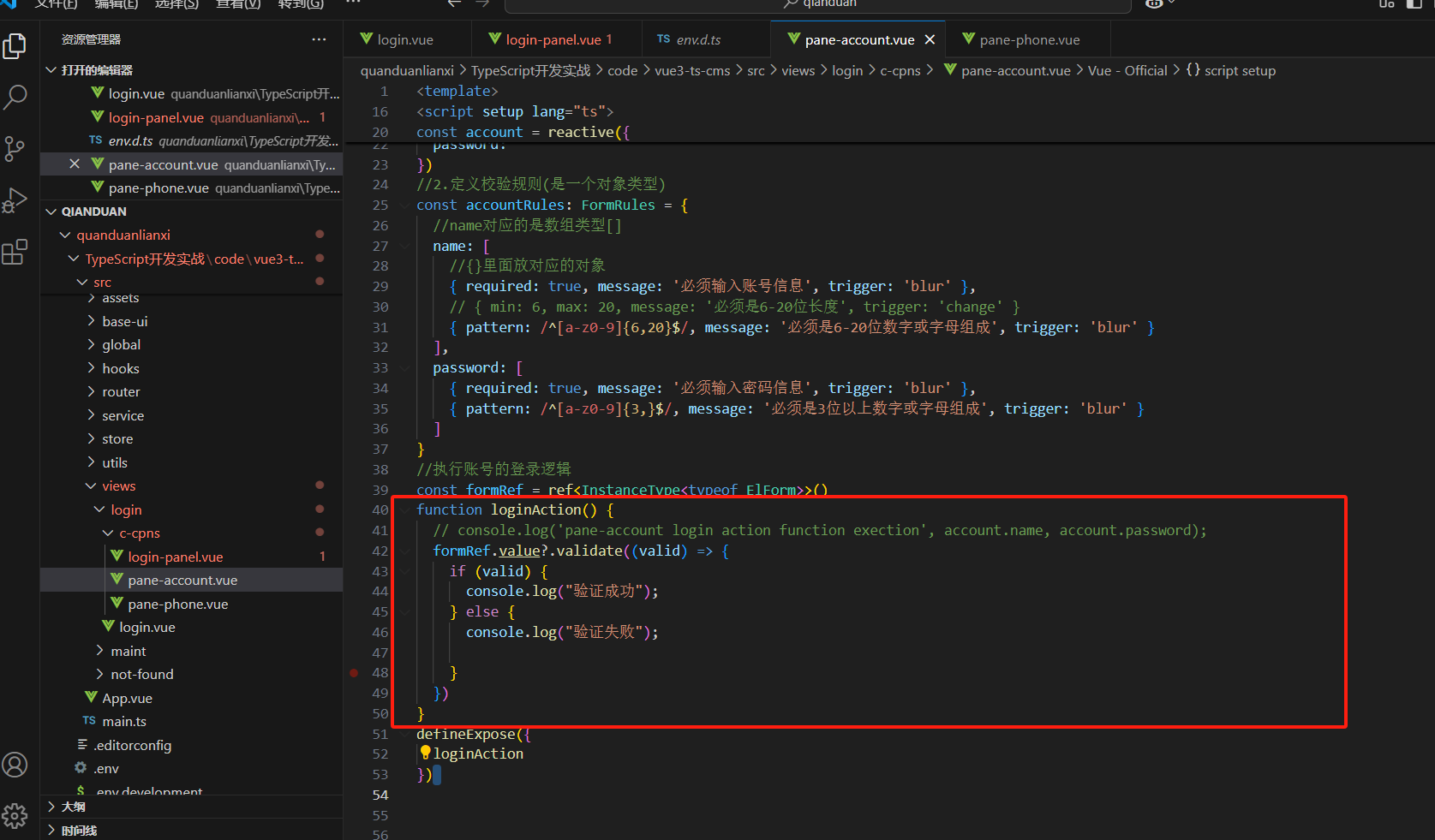This screenshot has width=1435, height=840.
Task: Collapse the c-cpns folder in the Explorer tree
Action: coord(191,533)
